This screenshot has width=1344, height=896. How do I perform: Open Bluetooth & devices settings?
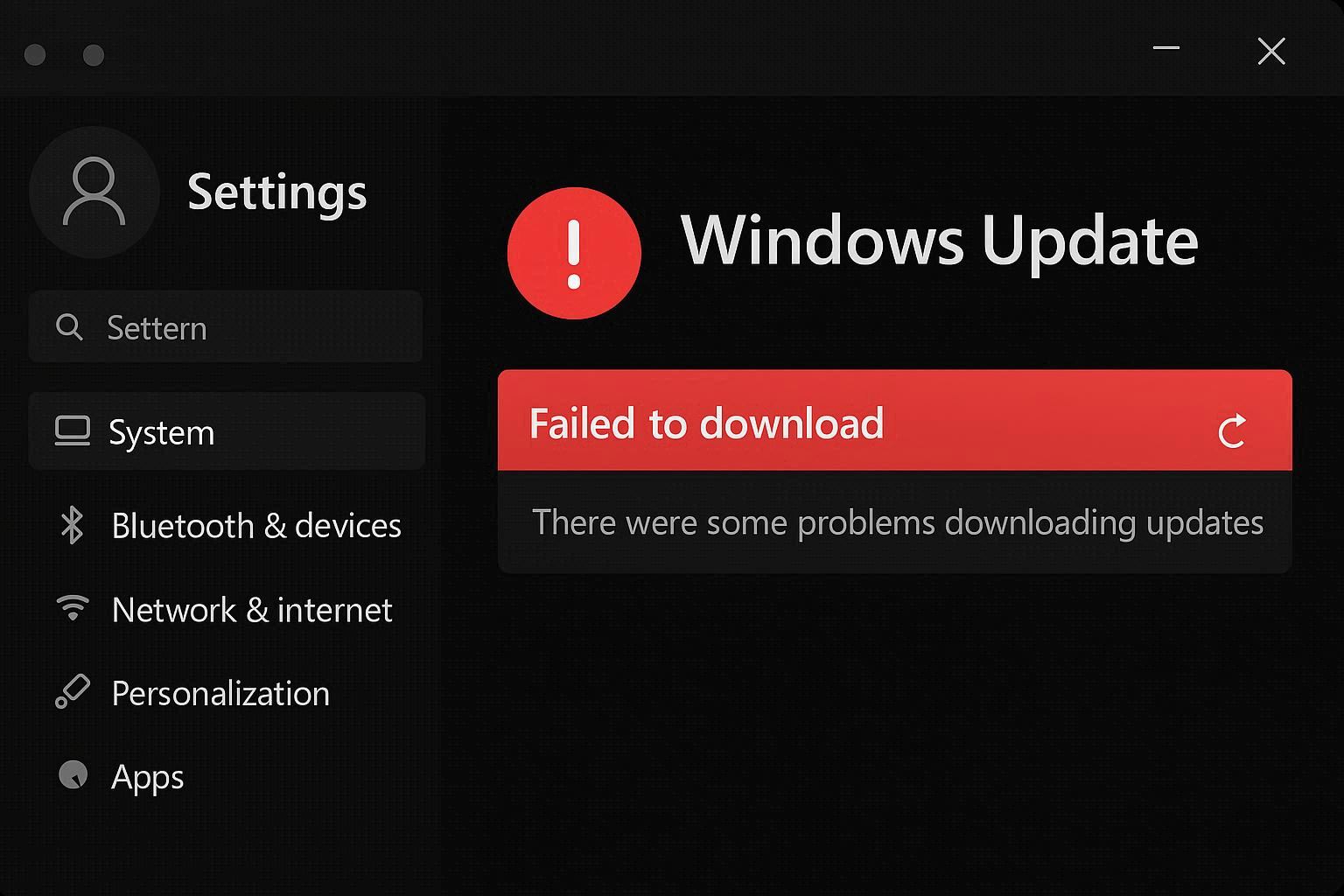pos(255,525)
